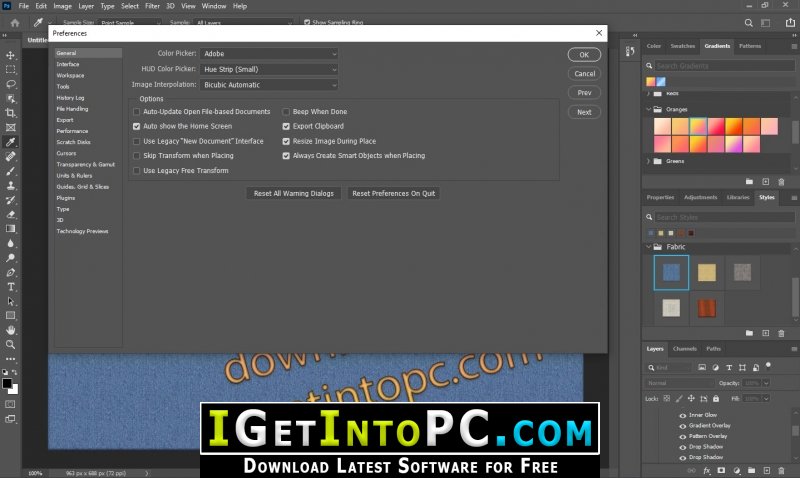Open the Filter menu
This screenshot has height=478, width=800.
tap(152, 6)
